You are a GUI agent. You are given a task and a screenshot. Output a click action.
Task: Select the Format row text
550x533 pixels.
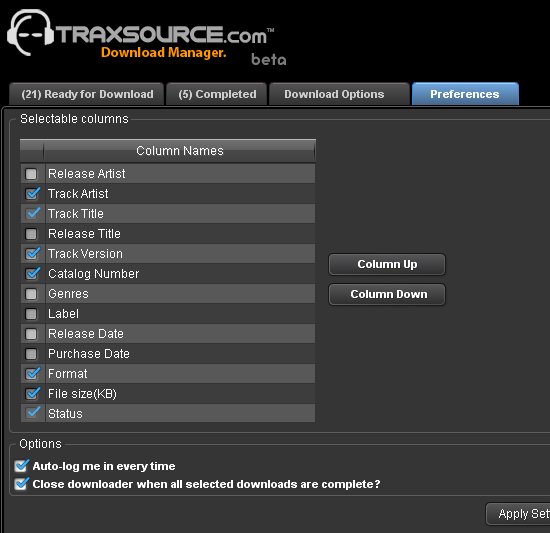[68, 374]
